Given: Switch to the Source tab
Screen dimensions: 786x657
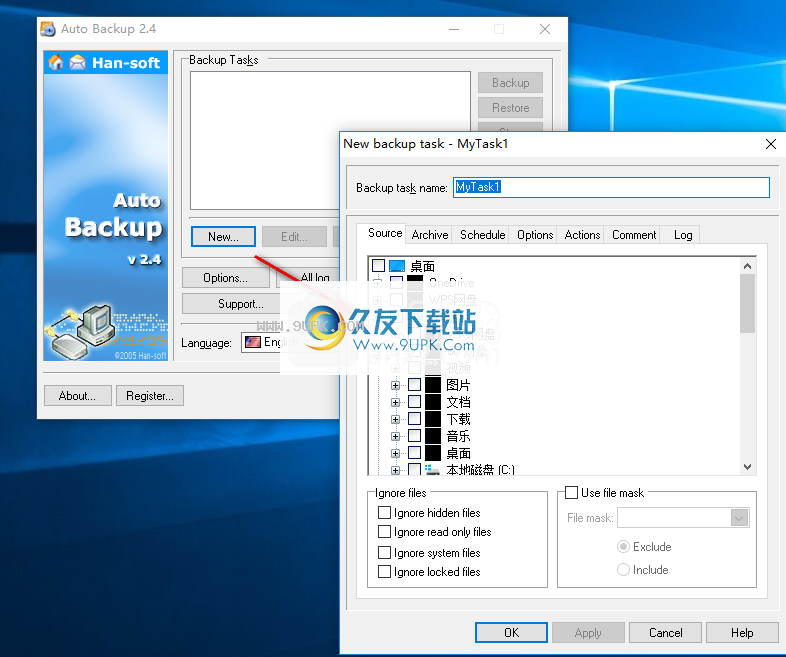Looking at the screenshot, I should [384, 233].
